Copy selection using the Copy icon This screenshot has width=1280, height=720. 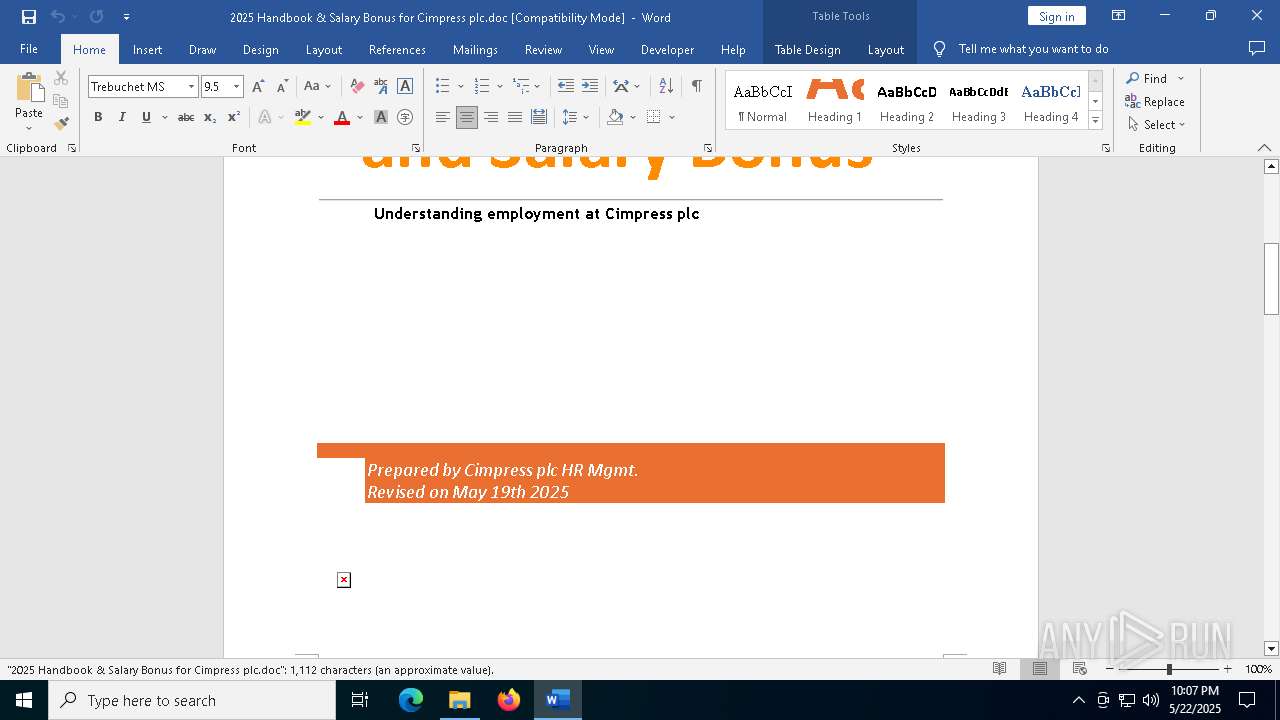pyautogui.click(x=61, y=101)
